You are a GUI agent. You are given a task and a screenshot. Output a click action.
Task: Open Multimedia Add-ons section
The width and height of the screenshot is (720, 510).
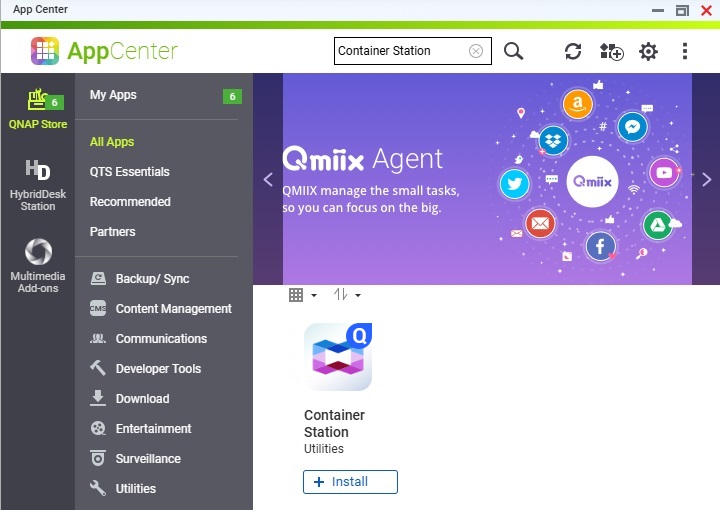click(38, 266)
